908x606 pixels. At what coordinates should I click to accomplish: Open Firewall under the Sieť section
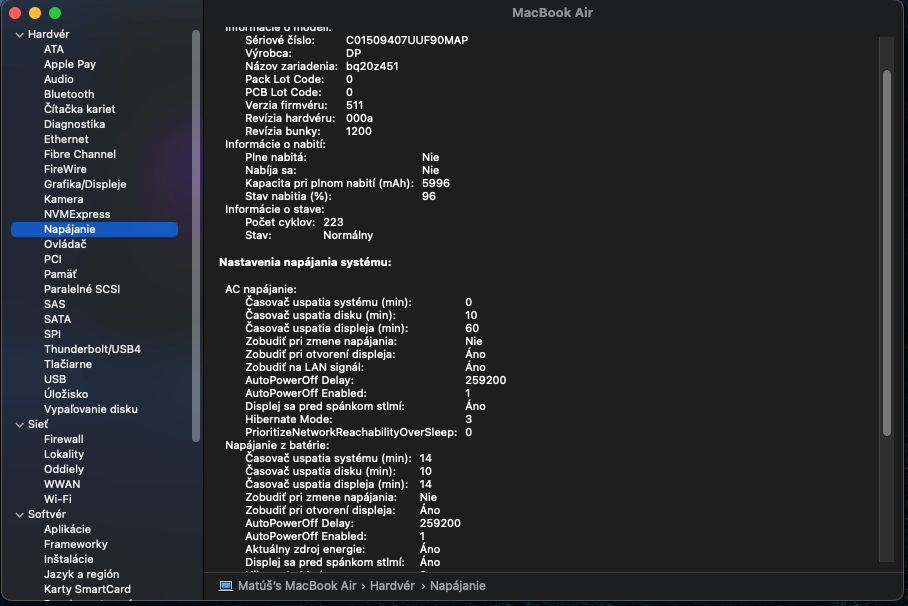[x=64, y=439]
